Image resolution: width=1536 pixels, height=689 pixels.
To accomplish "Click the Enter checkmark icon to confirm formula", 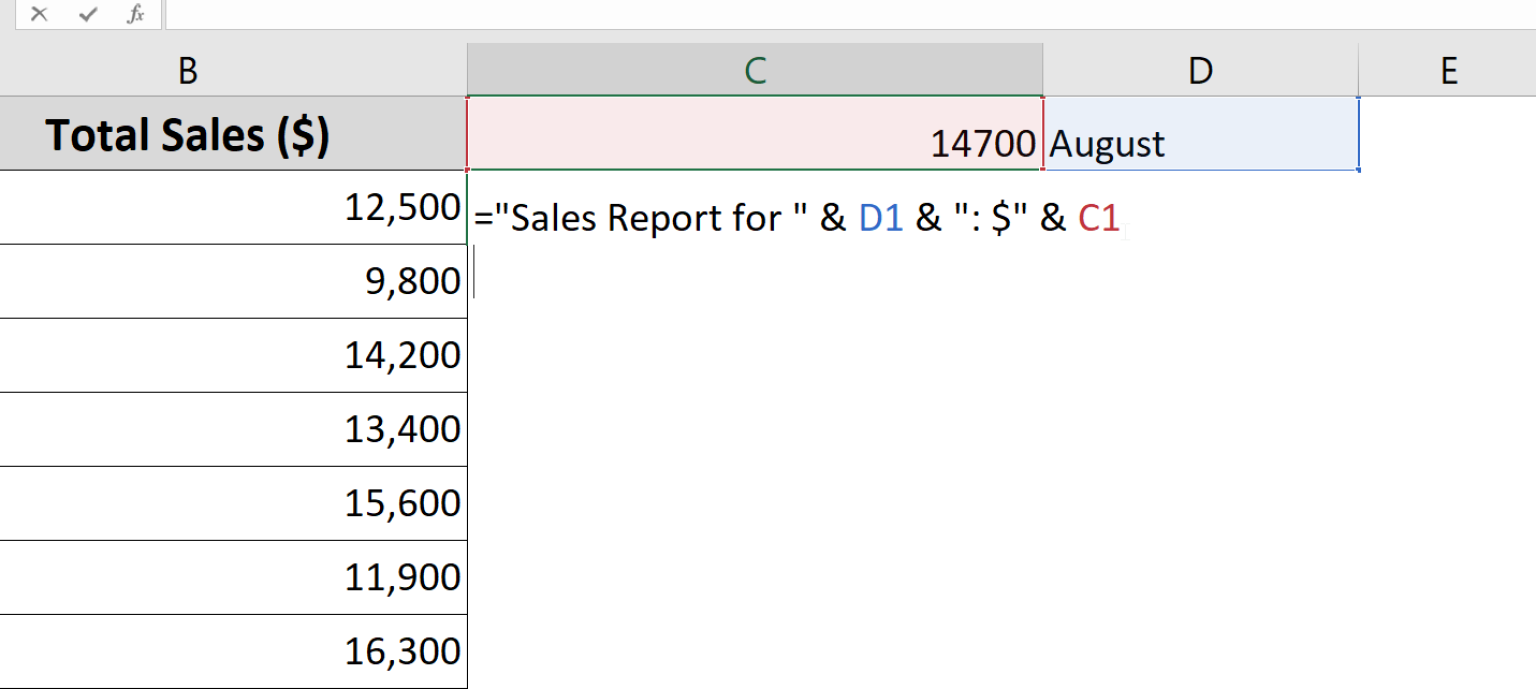I will click(x=88, y=15).
